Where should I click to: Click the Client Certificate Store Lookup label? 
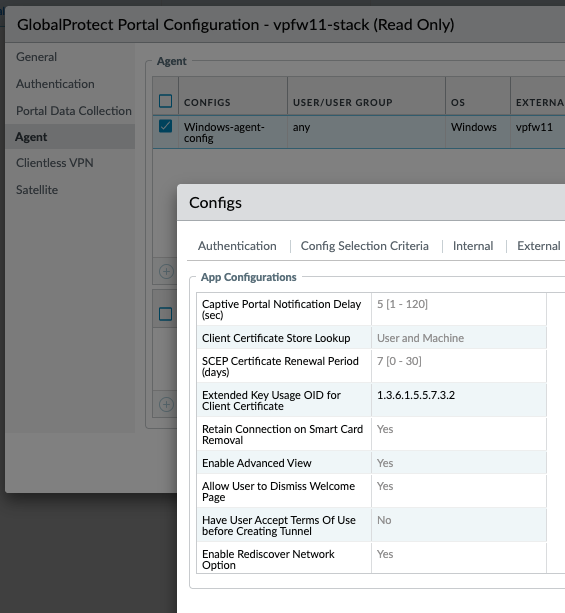tap(276, 338)
